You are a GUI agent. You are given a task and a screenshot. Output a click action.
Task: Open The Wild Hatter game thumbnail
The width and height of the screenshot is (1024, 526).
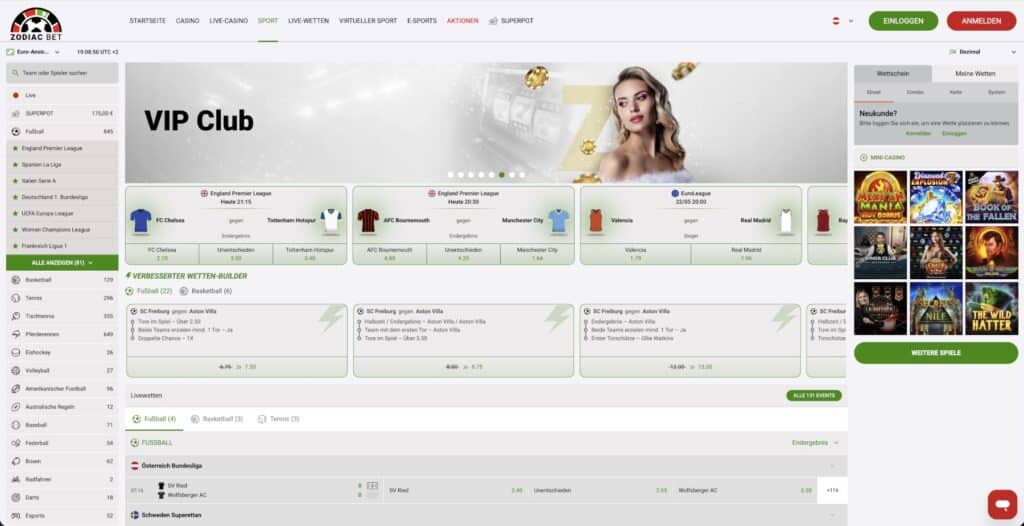[x=991, y=308]
